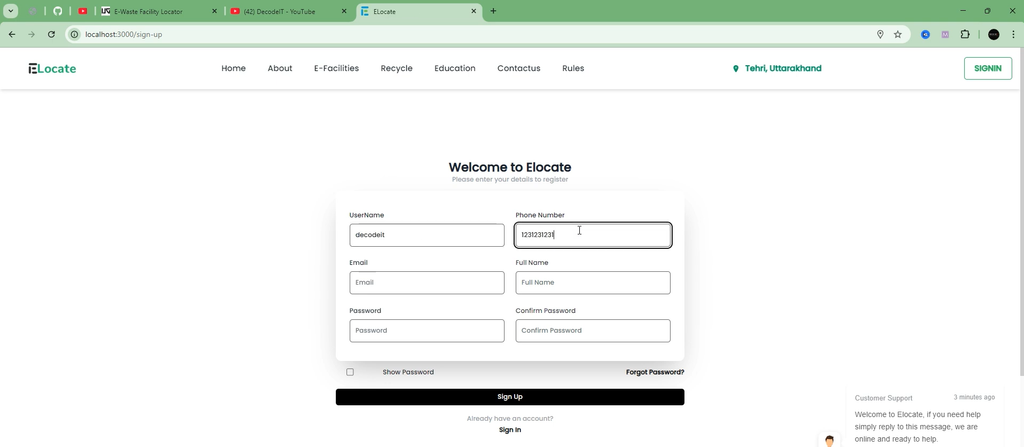The image size is (1024, 447).
Task: Go back using the browser back arrow
Action: (x=12, y=34)
